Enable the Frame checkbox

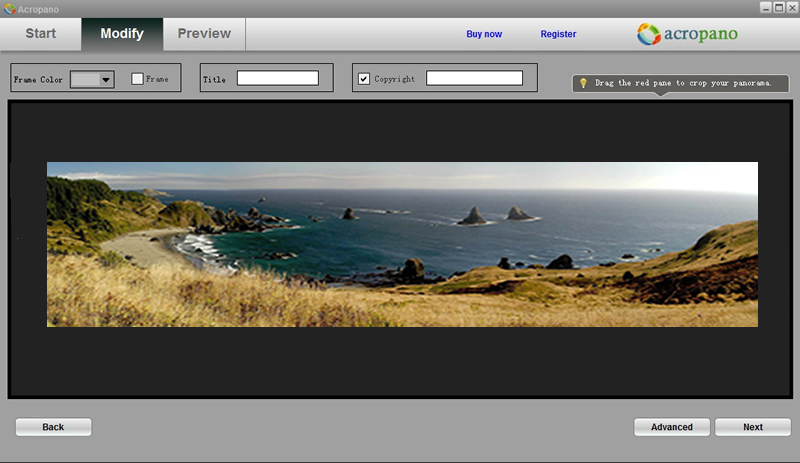(x=137, y=79)
